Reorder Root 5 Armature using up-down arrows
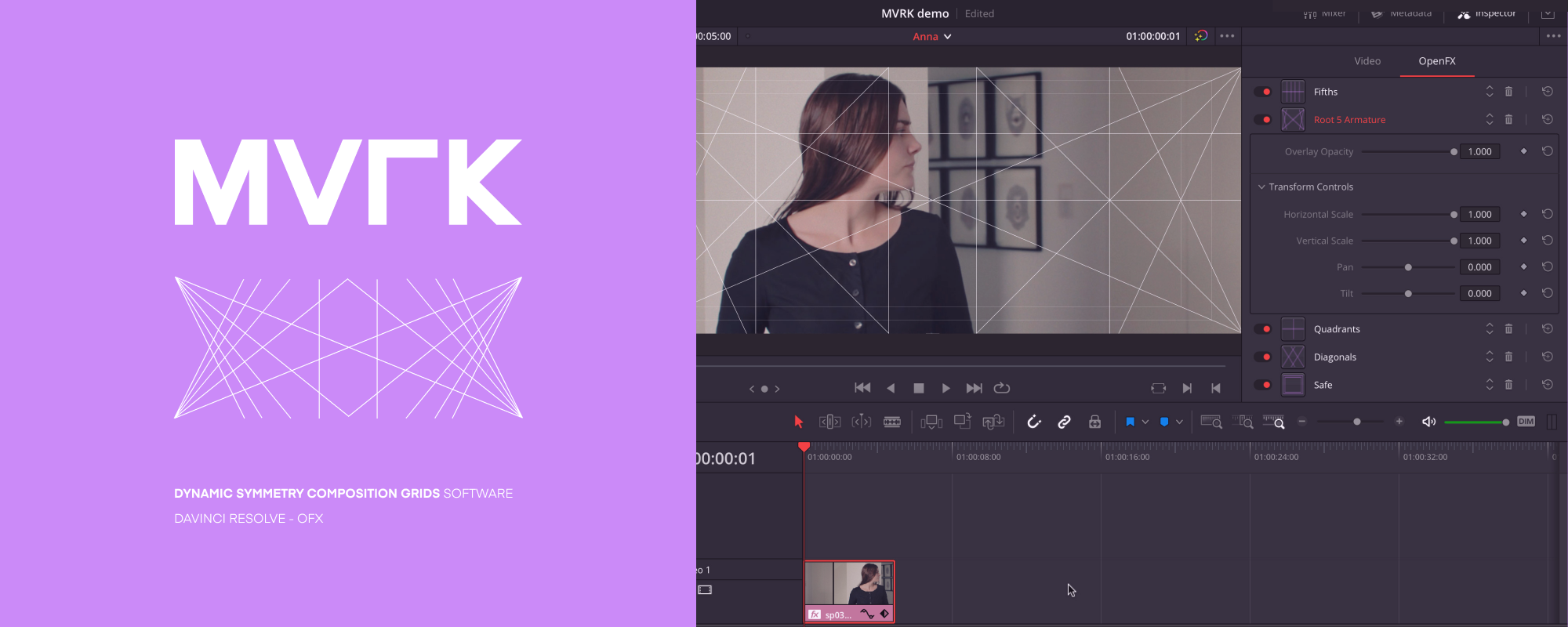The image size is (1568, 627). pos(1489,119)
